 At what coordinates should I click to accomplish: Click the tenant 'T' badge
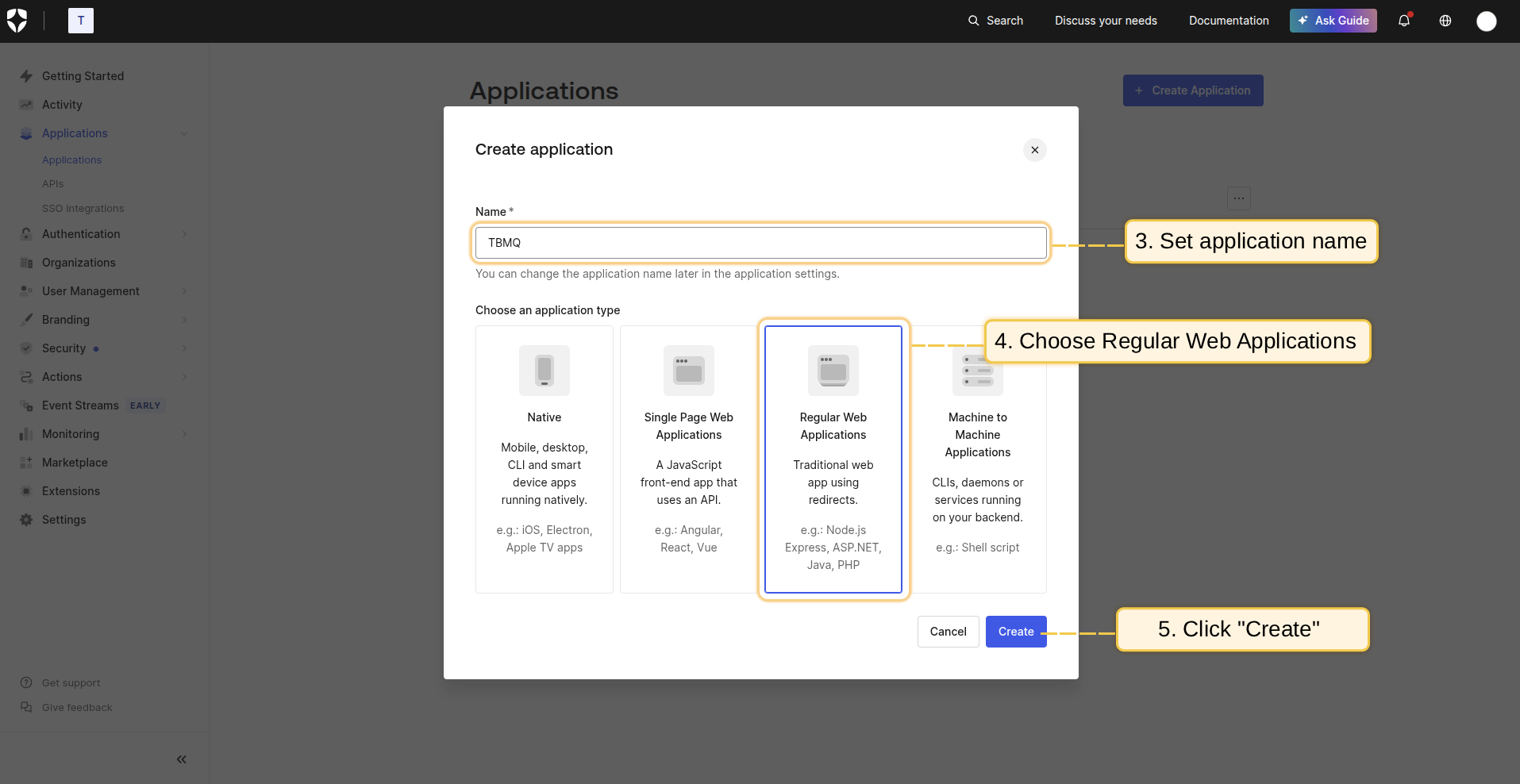[81, 21]
